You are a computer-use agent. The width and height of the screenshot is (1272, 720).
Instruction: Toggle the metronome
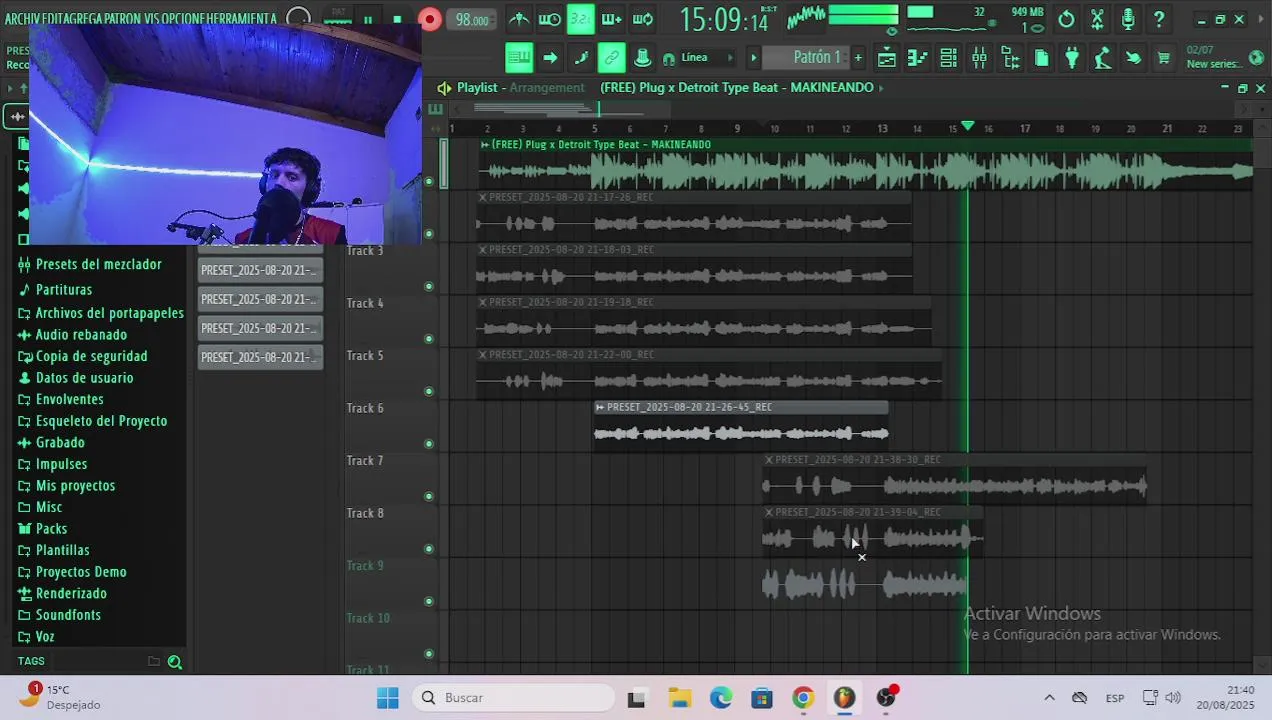point(518,19)
